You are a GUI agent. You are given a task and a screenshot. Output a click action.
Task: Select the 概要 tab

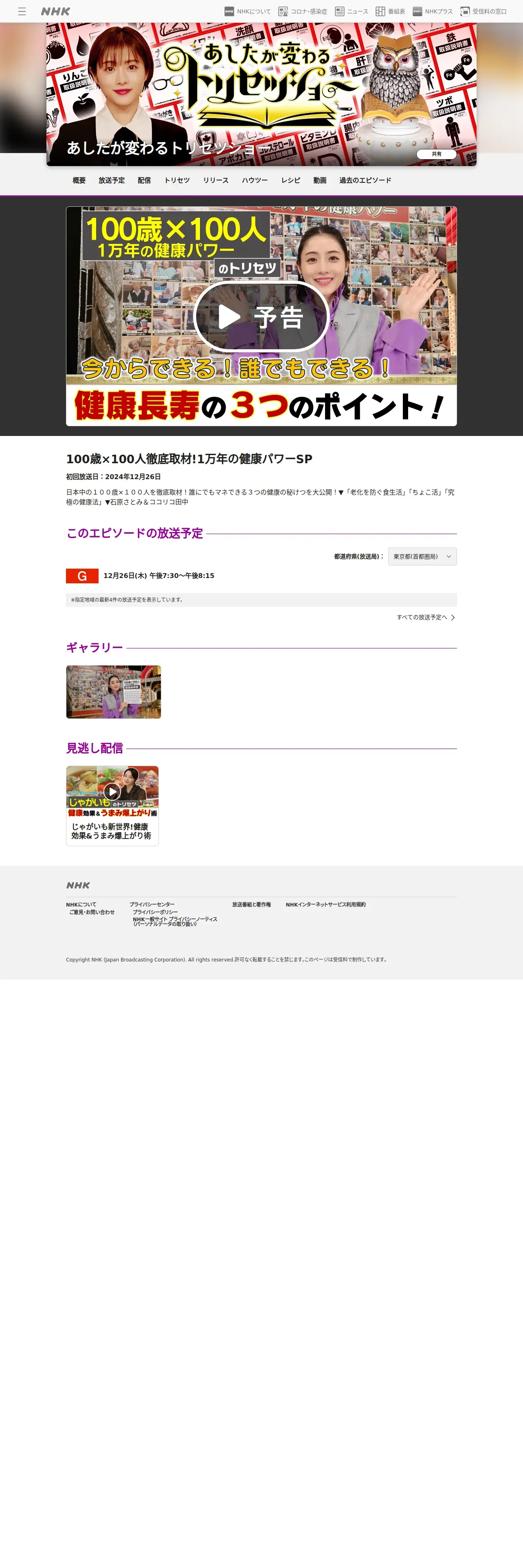(x=79, y=180)
